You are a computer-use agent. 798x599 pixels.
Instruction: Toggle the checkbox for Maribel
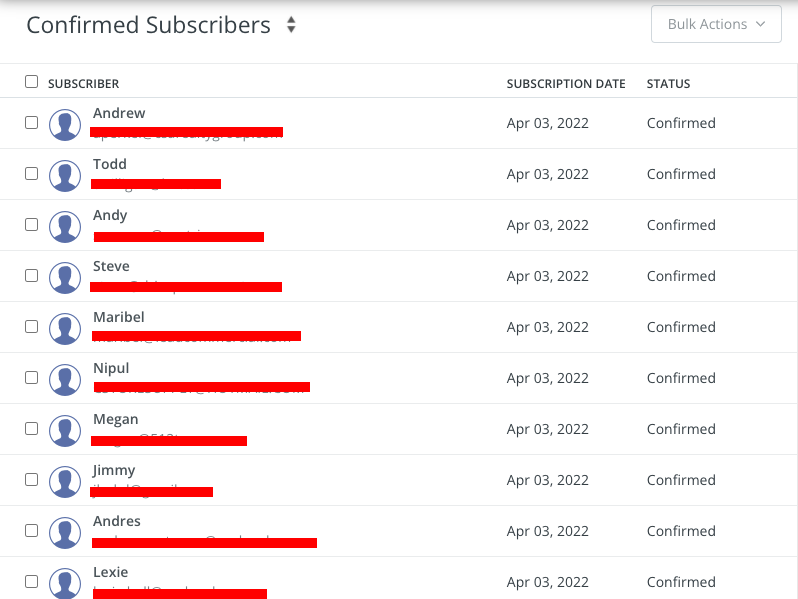click(31, 326)
